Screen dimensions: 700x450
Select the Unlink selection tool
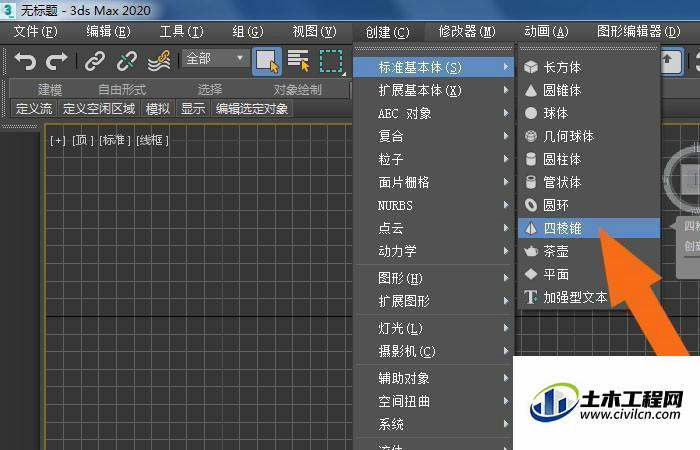point(127,61)
